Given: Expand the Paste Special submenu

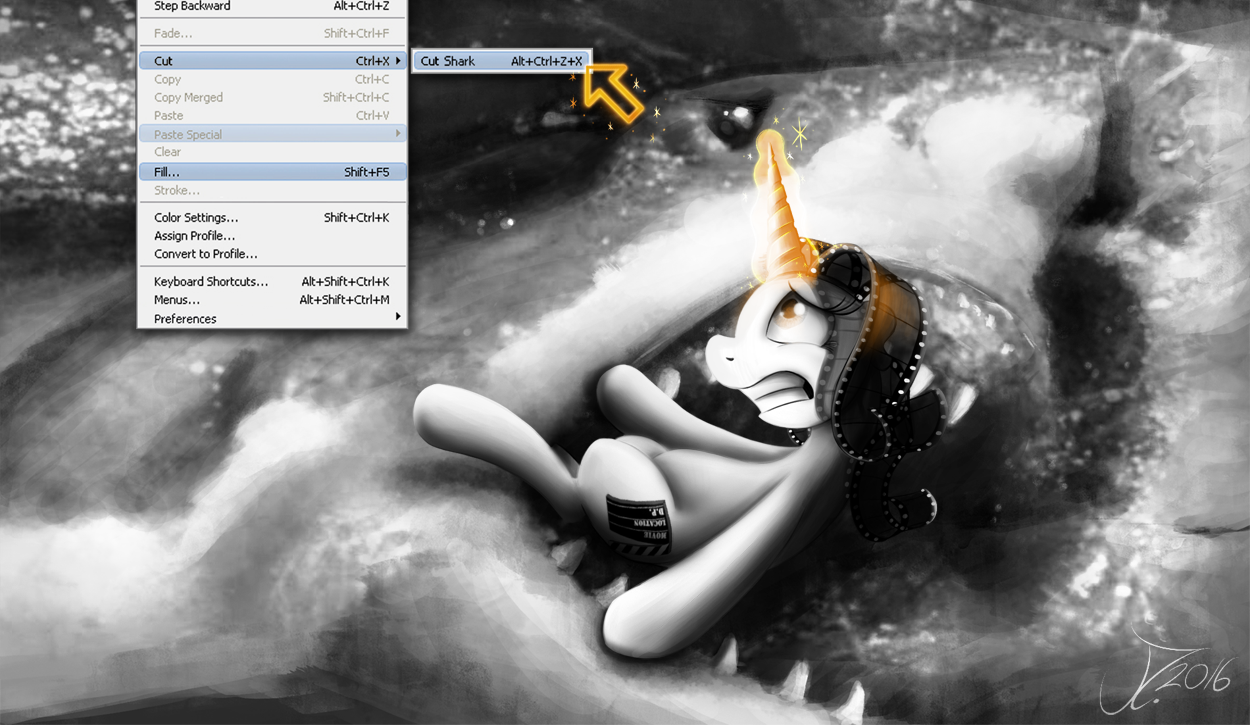Looking at the screenshot, I should [272, 134].
